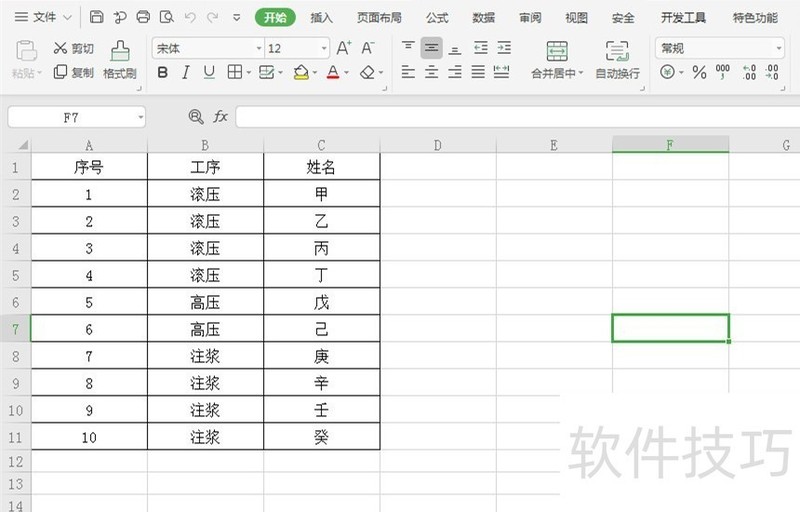
Task: Select the Format Painter (格式刷) tool
Action: point(120,60)
